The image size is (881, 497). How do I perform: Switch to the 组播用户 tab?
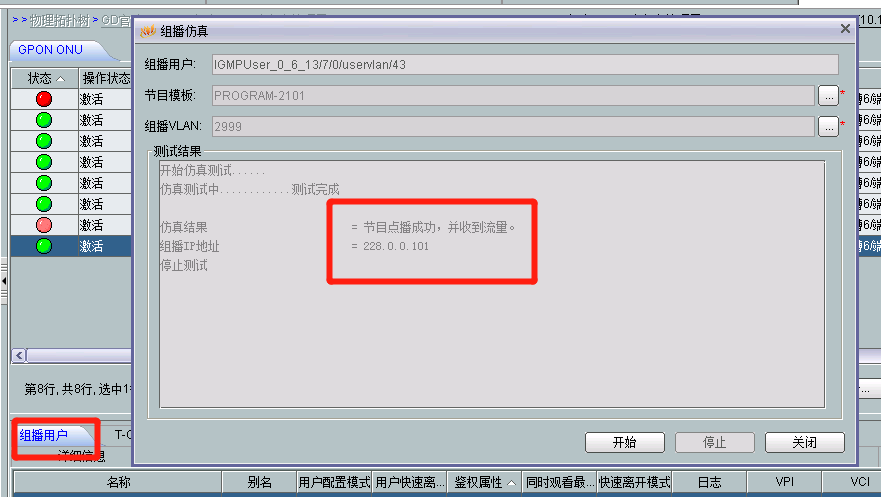tap(44, 435)
